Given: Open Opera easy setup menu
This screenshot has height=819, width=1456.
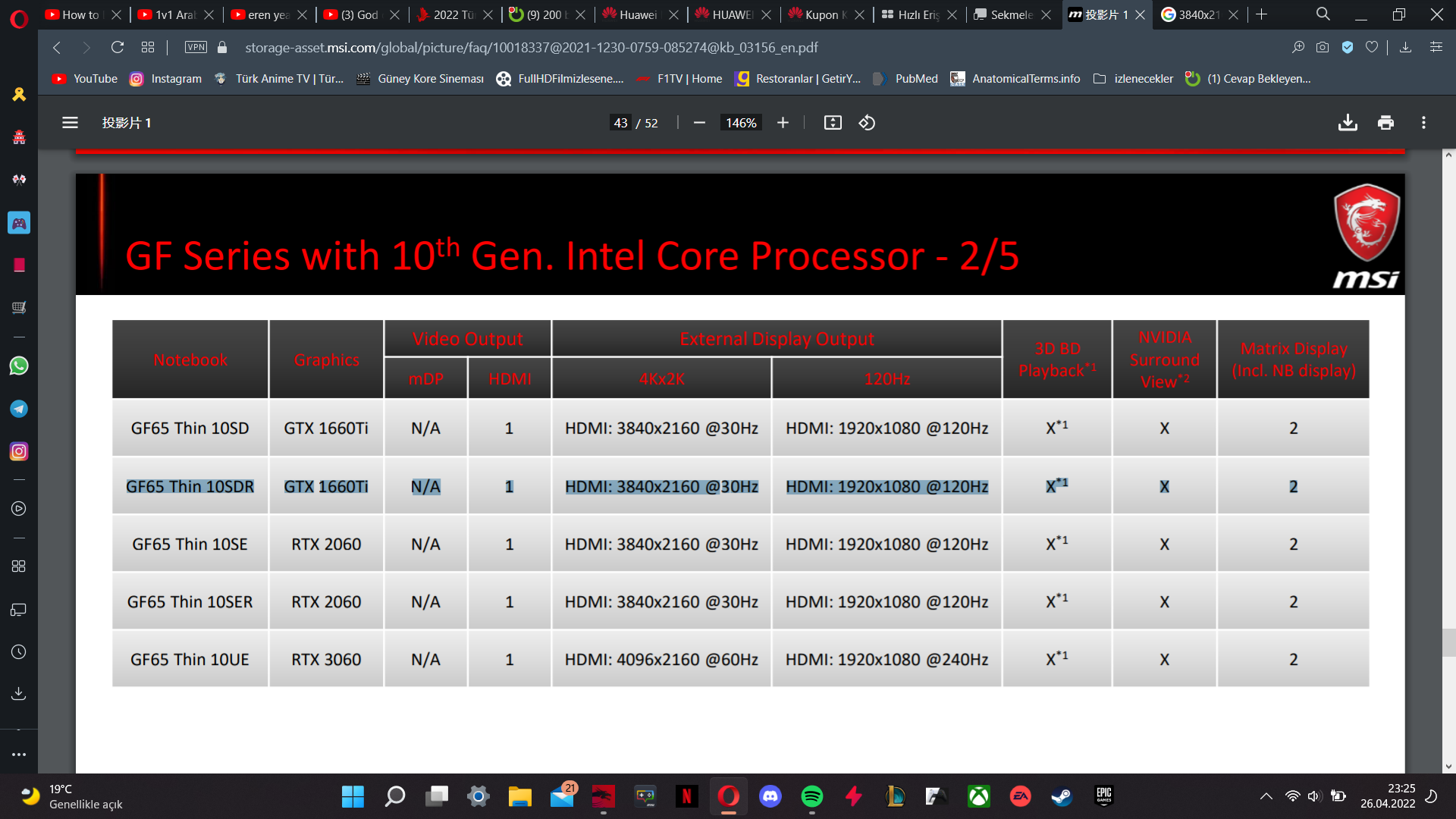Looking at the screenshot, I should click(x=1436, y=47).
